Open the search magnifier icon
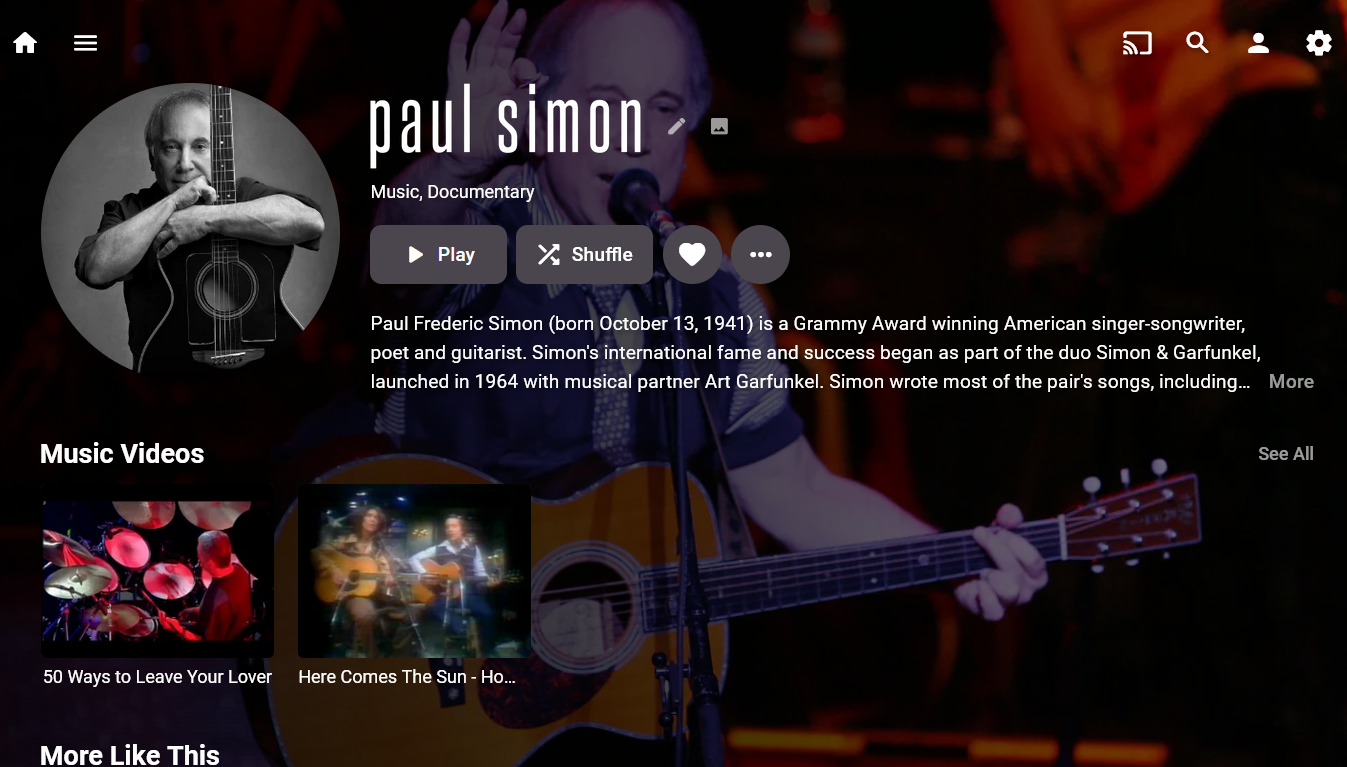The width and height of the screenshot is (1347, 767). [x=1197, y=43]
